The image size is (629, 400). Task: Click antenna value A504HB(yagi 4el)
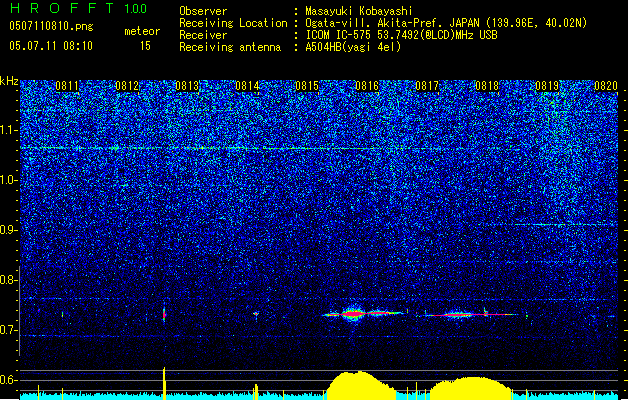(353, 47)
